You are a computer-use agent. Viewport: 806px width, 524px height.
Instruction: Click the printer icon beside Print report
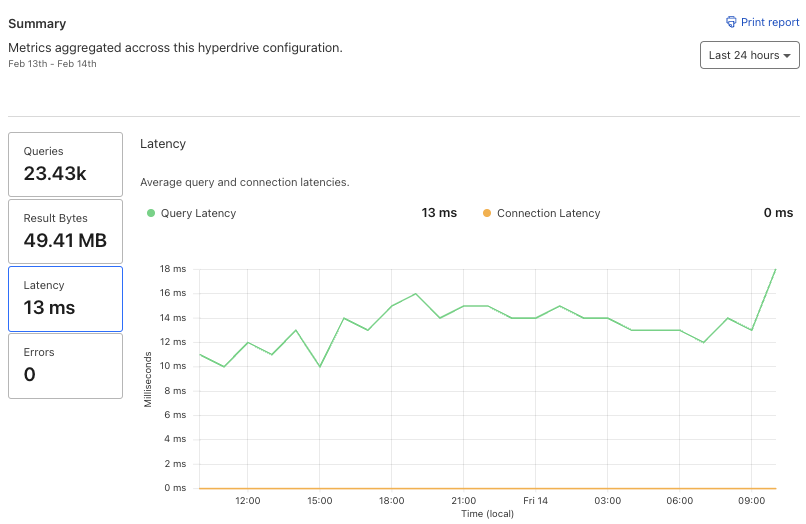[731, 22]
